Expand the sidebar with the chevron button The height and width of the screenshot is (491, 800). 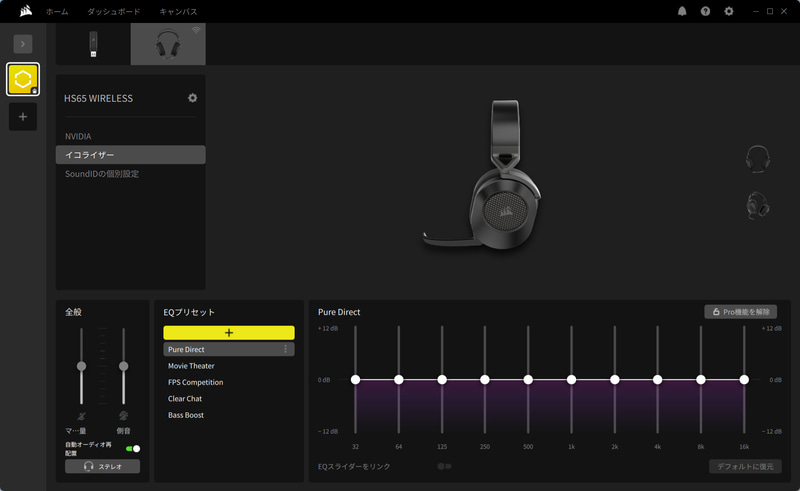pyautogui.click(x=23, y=44)
